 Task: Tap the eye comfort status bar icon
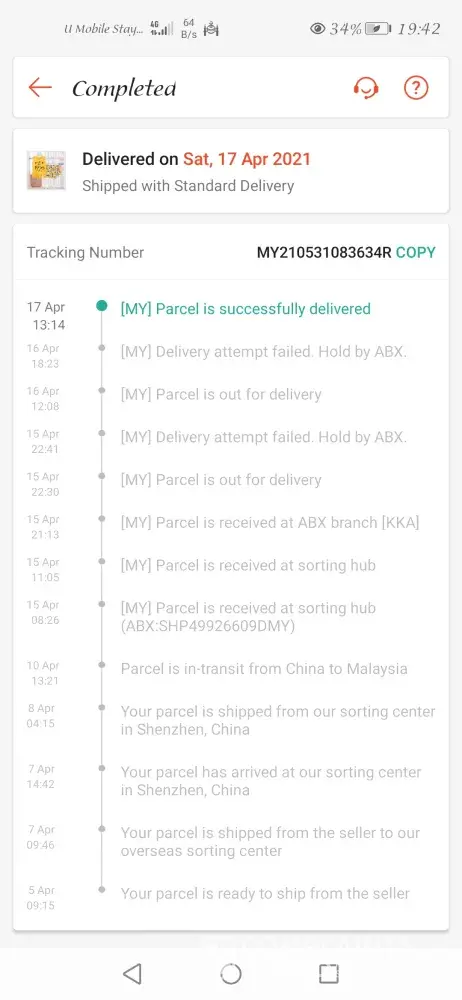tap(317, 29)
